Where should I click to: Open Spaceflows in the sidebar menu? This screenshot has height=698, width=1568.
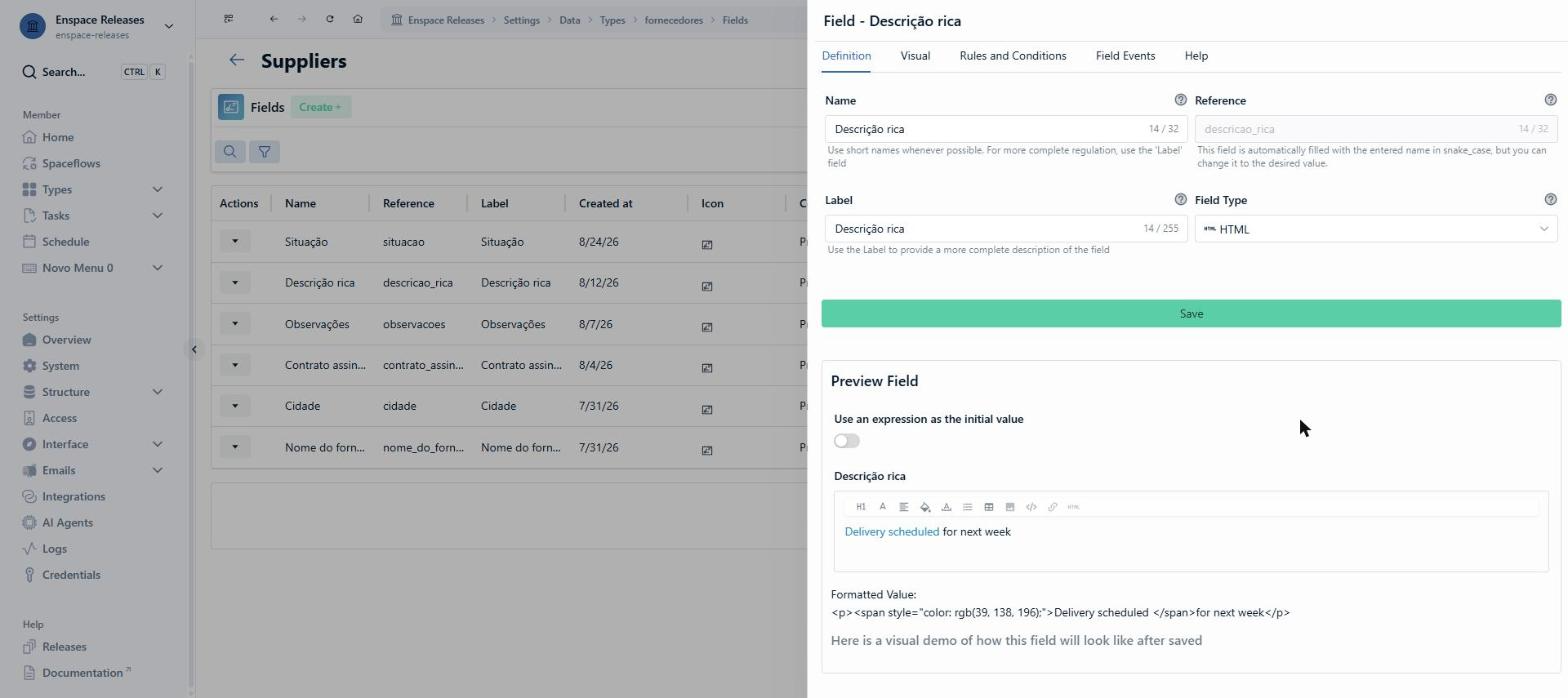pos(70,163)
